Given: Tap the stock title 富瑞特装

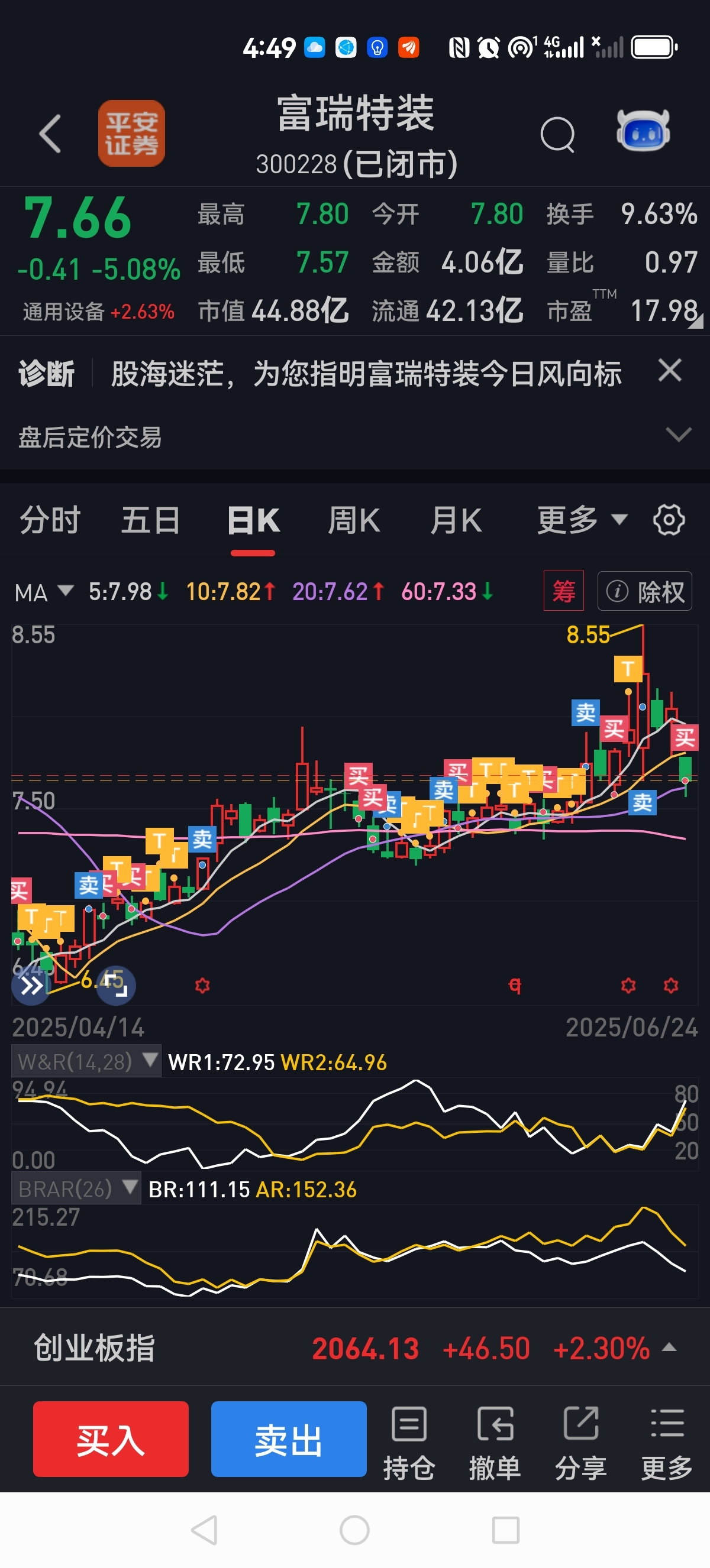Looking at the screenshot, I should [x=356, y=113].
